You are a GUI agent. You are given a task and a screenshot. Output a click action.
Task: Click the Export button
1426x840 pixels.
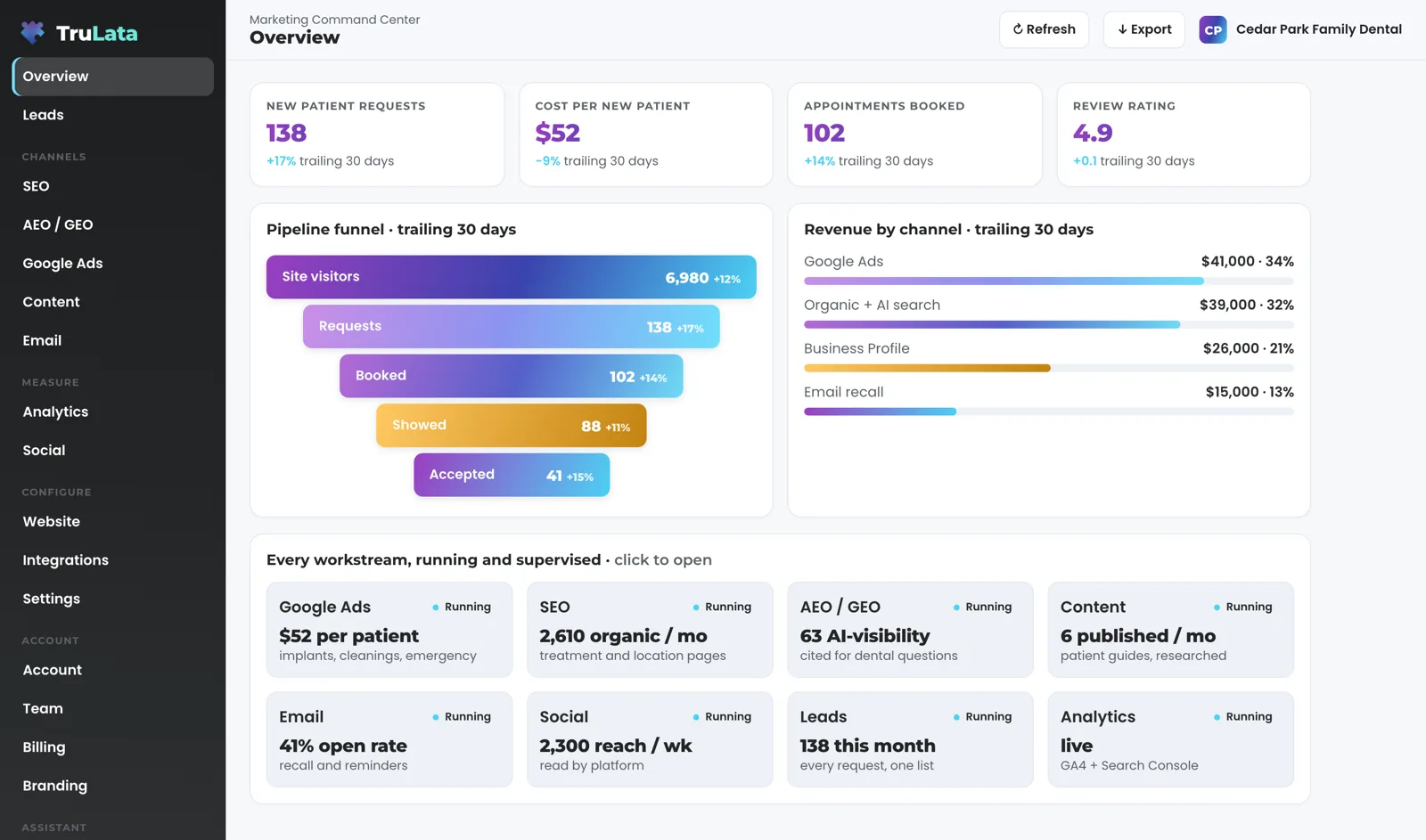(x=1144, y=29)
